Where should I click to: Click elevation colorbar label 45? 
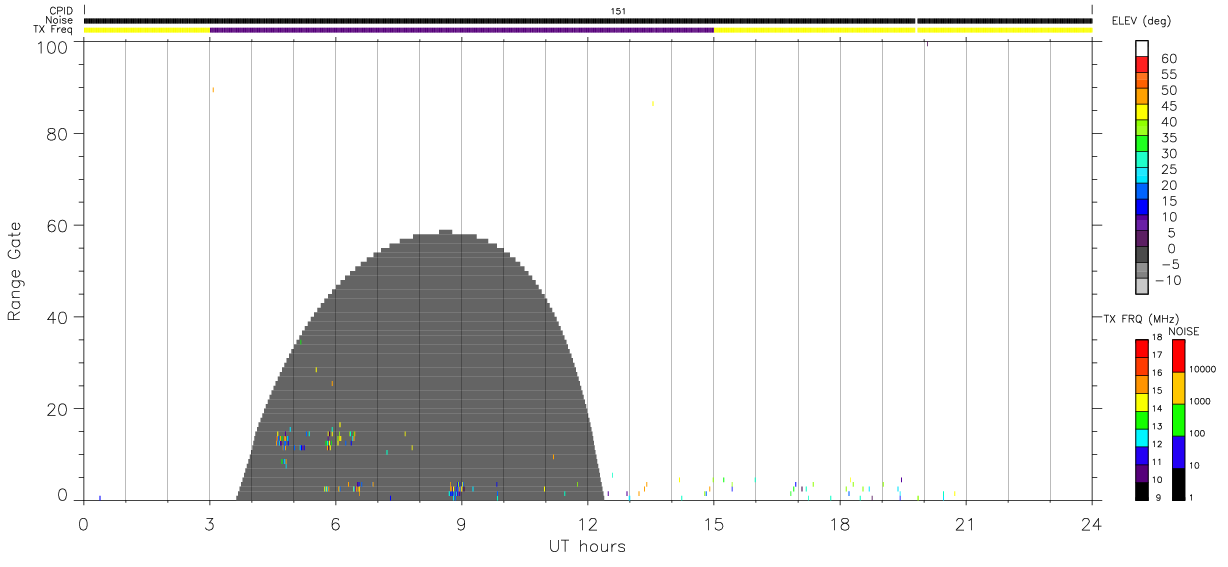(1169, 107)
